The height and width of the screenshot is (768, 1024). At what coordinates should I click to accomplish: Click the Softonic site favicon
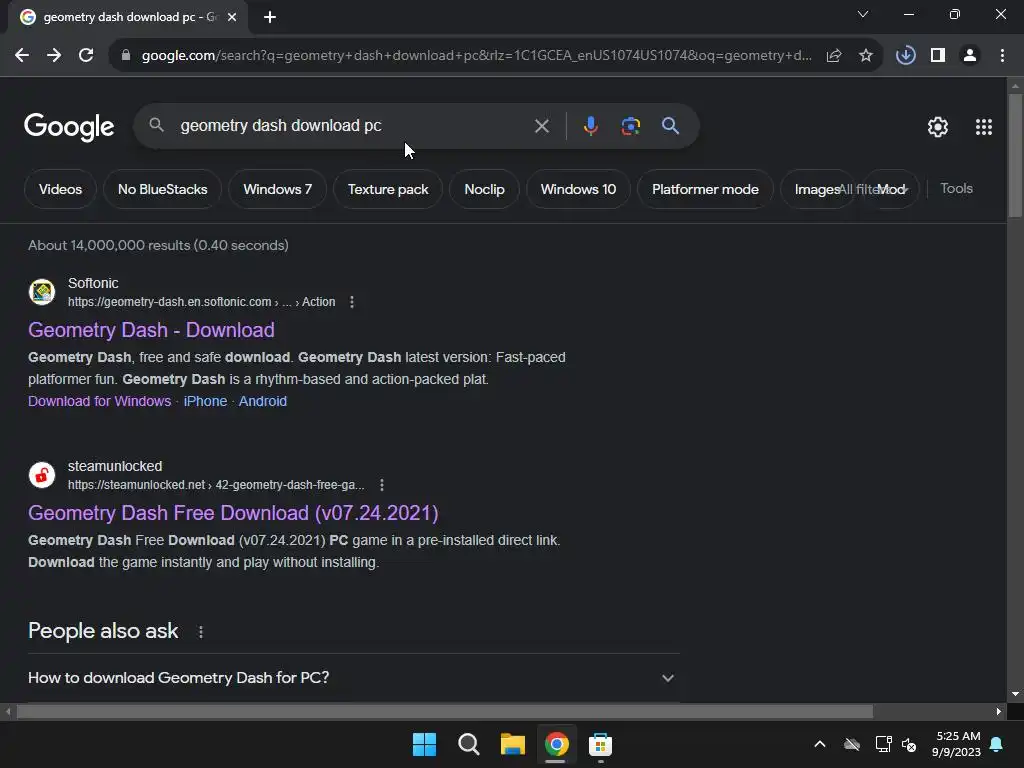42,292
